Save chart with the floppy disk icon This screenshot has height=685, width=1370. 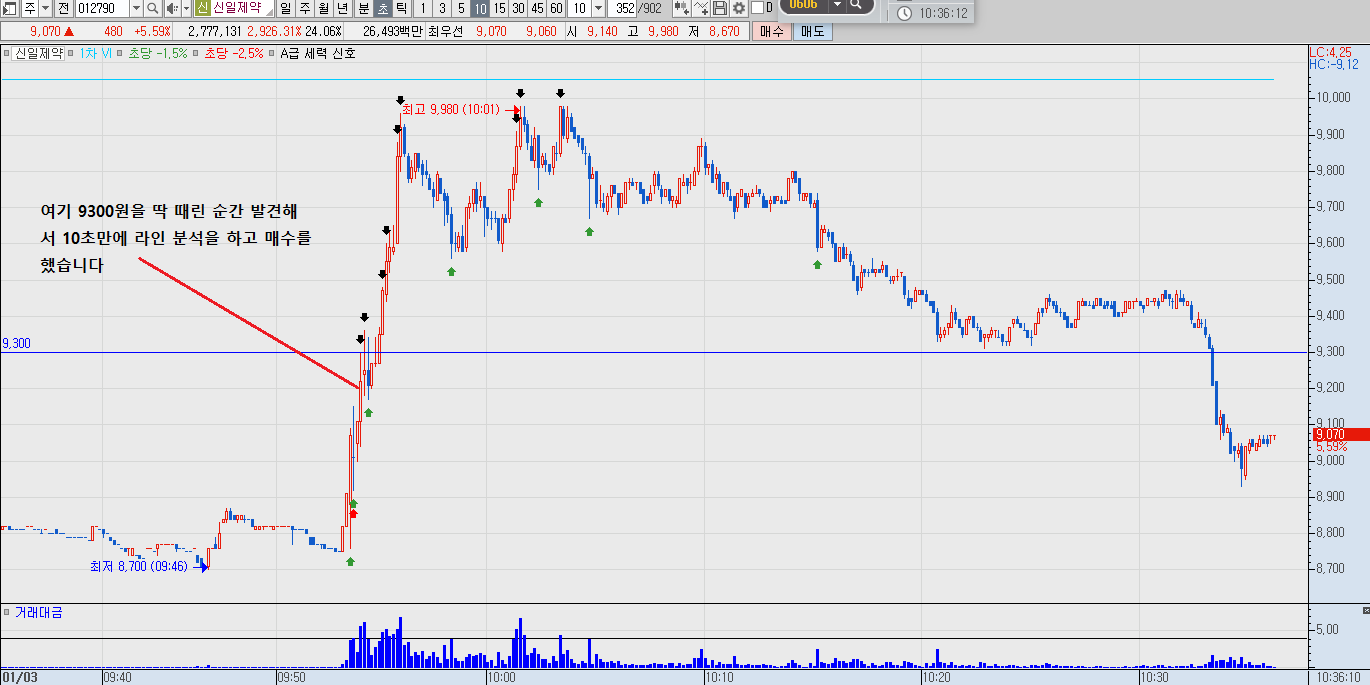point(720,8)
